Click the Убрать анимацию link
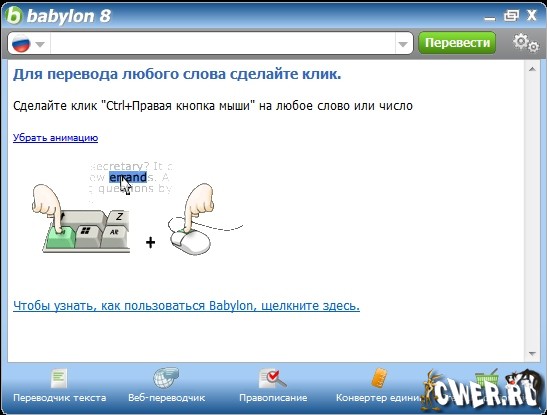 click(x=55, y=137)
